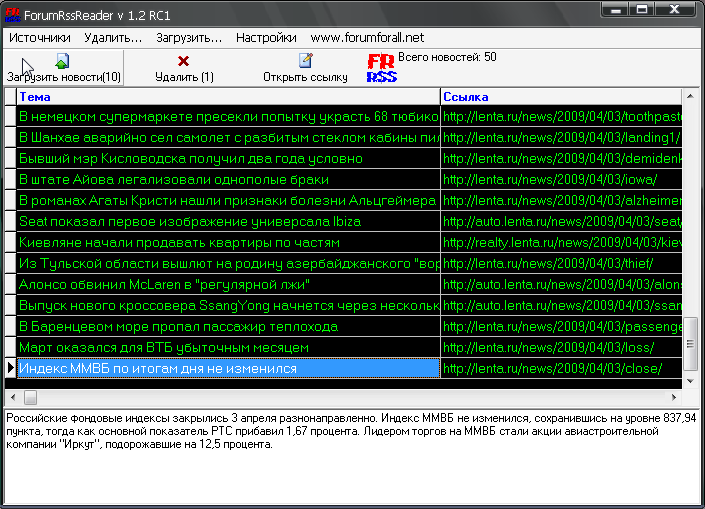Click realty.lenta.ru link cell

click(561, 243)
